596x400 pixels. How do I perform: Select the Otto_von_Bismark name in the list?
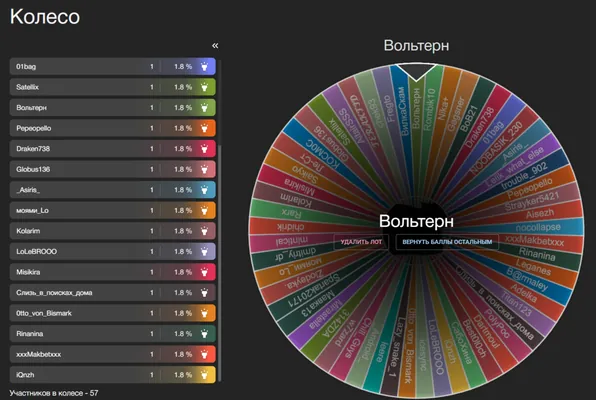coord(43,313)
